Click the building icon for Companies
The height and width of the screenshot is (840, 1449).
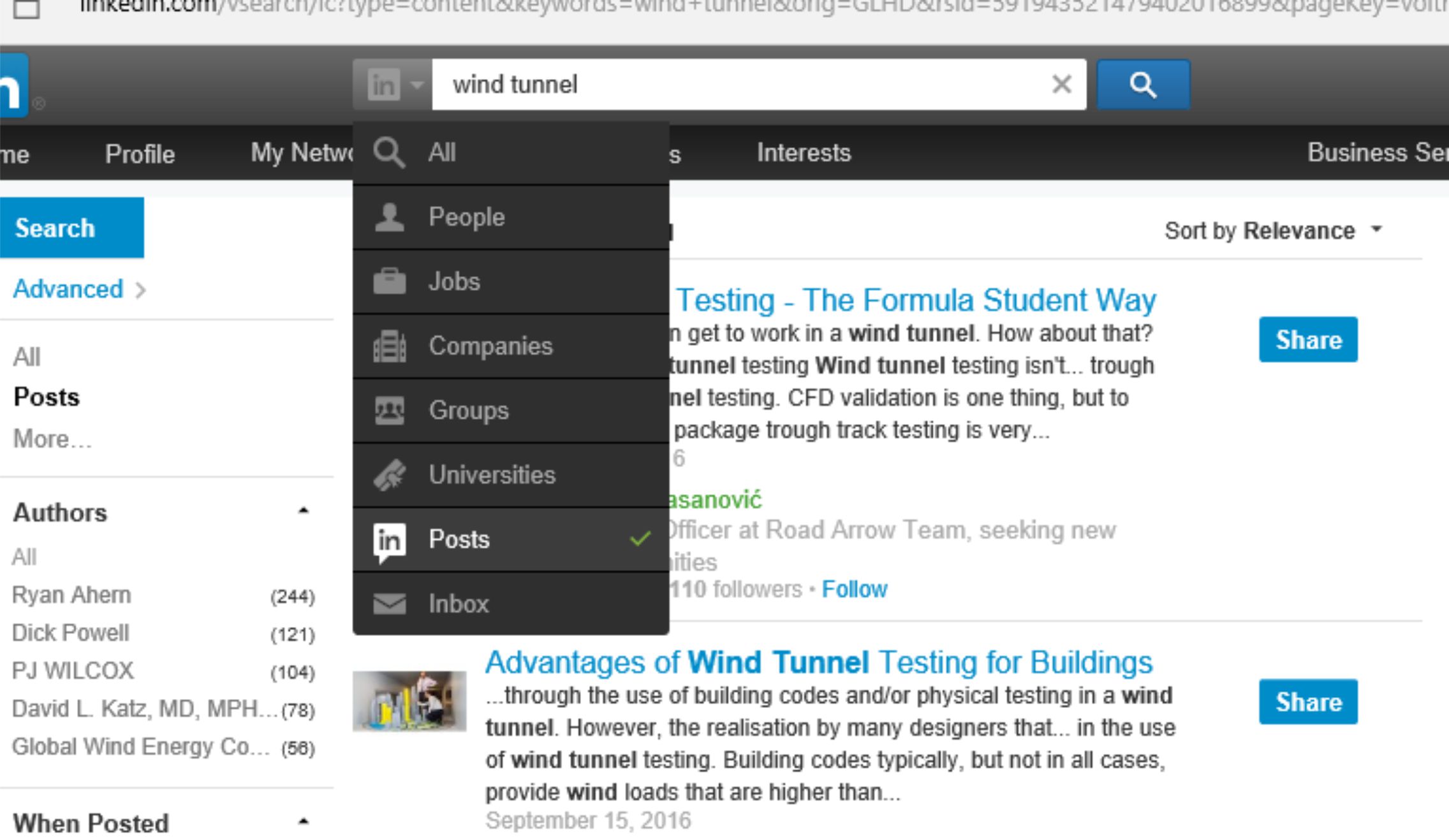pos(389,346)
